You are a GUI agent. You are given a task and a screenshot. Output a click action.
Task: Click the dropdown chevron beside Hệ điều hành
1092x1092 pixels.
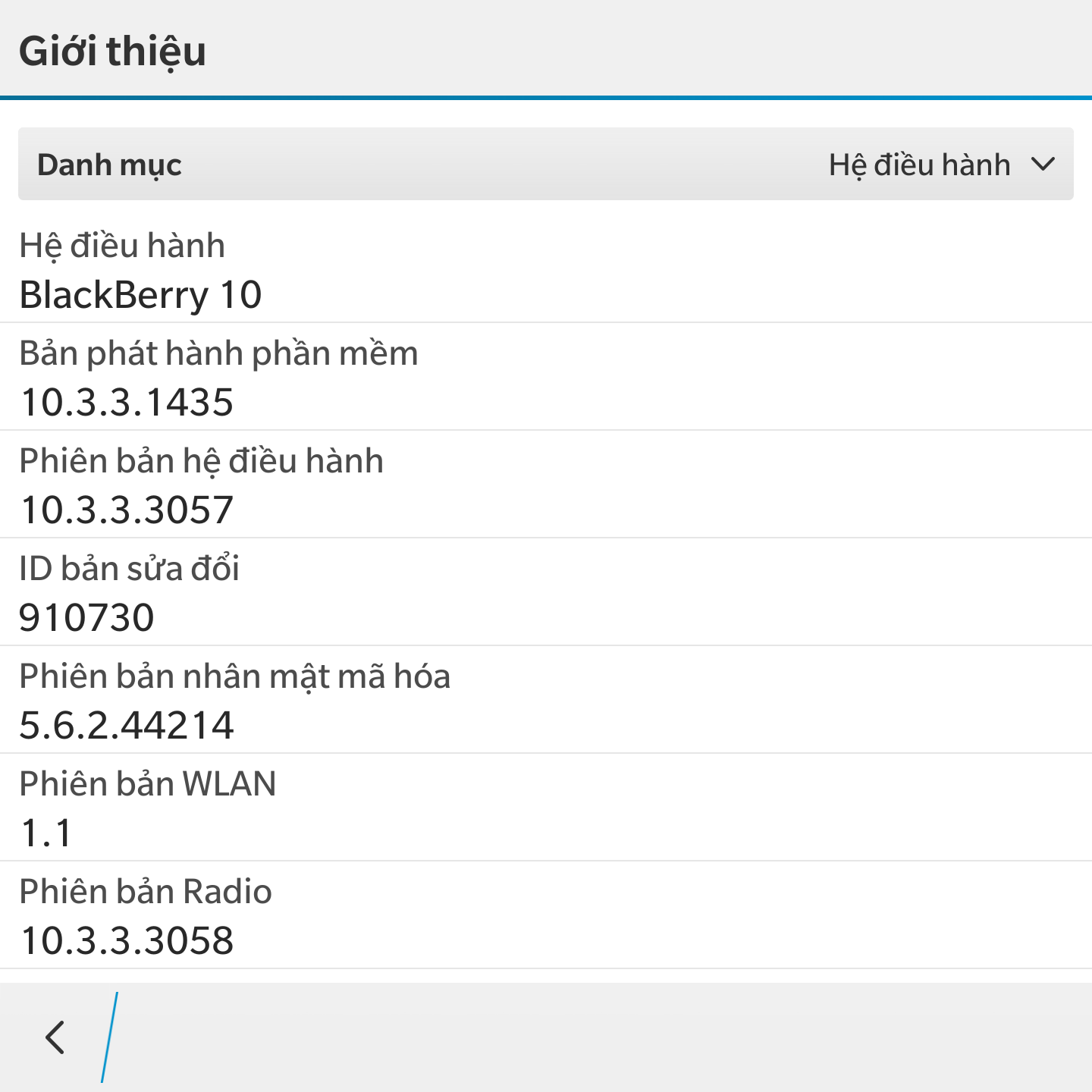[x=1043, y=164]
